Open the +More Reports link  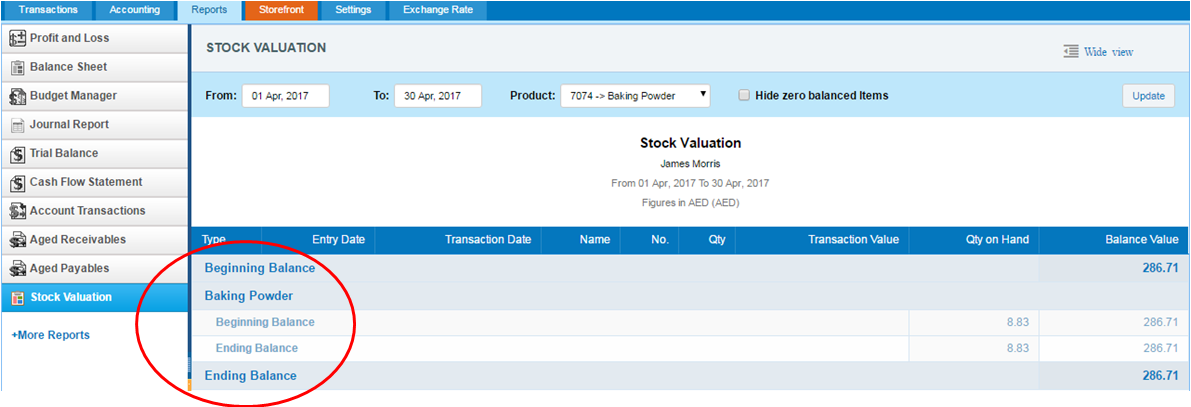[x=51, y=335]
